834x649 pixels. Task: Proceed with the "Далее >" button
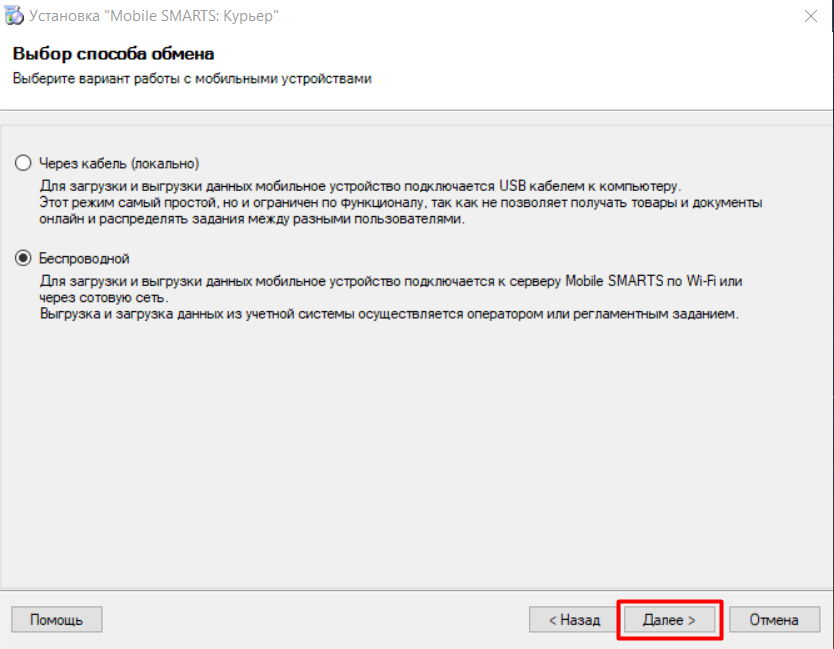click(669, 620)
